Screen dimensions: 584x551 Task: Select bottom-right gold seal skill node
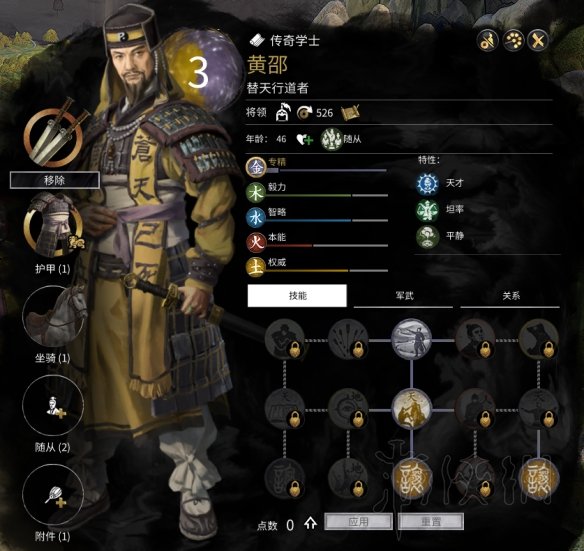coord(539,479)
